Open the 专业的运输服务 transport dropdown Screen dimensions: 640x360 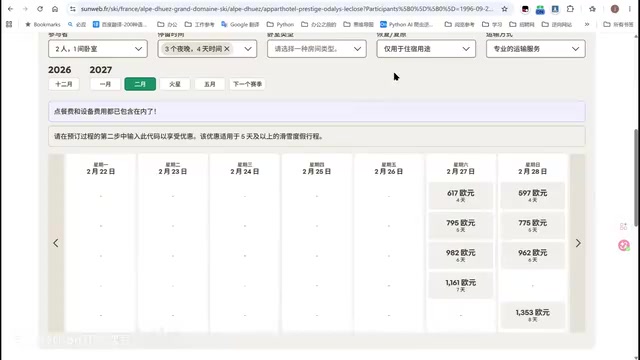[536, 49]
